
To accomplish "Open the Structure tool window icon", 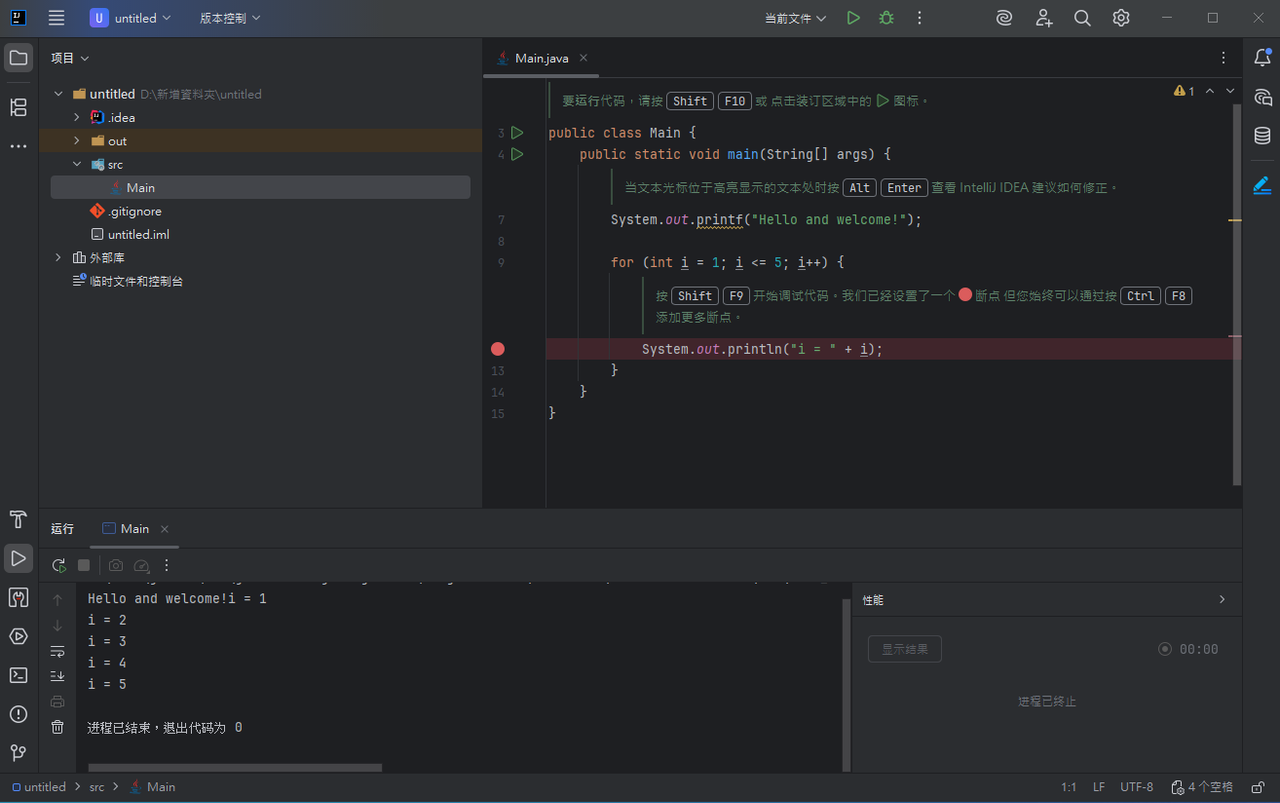I will click(18, 107).
